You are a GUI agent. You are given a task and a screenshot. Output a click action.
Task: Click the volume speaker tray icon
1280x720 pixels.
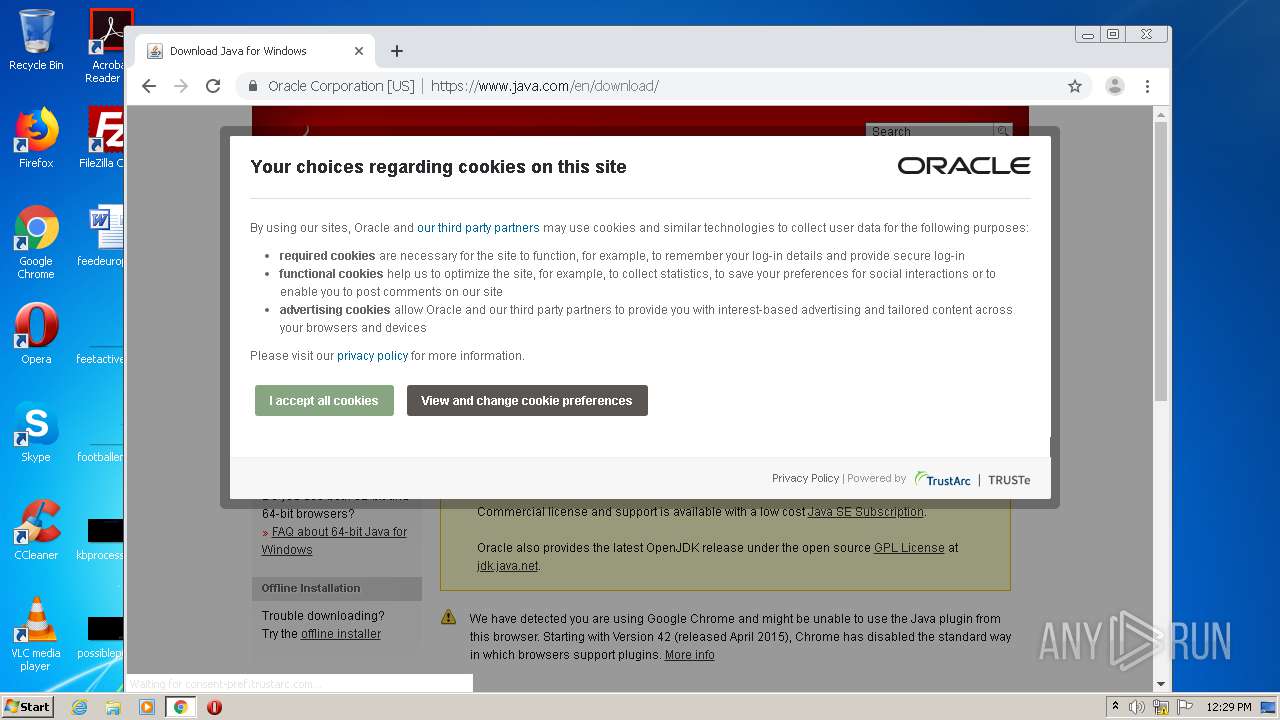(x=1137, y=707)
